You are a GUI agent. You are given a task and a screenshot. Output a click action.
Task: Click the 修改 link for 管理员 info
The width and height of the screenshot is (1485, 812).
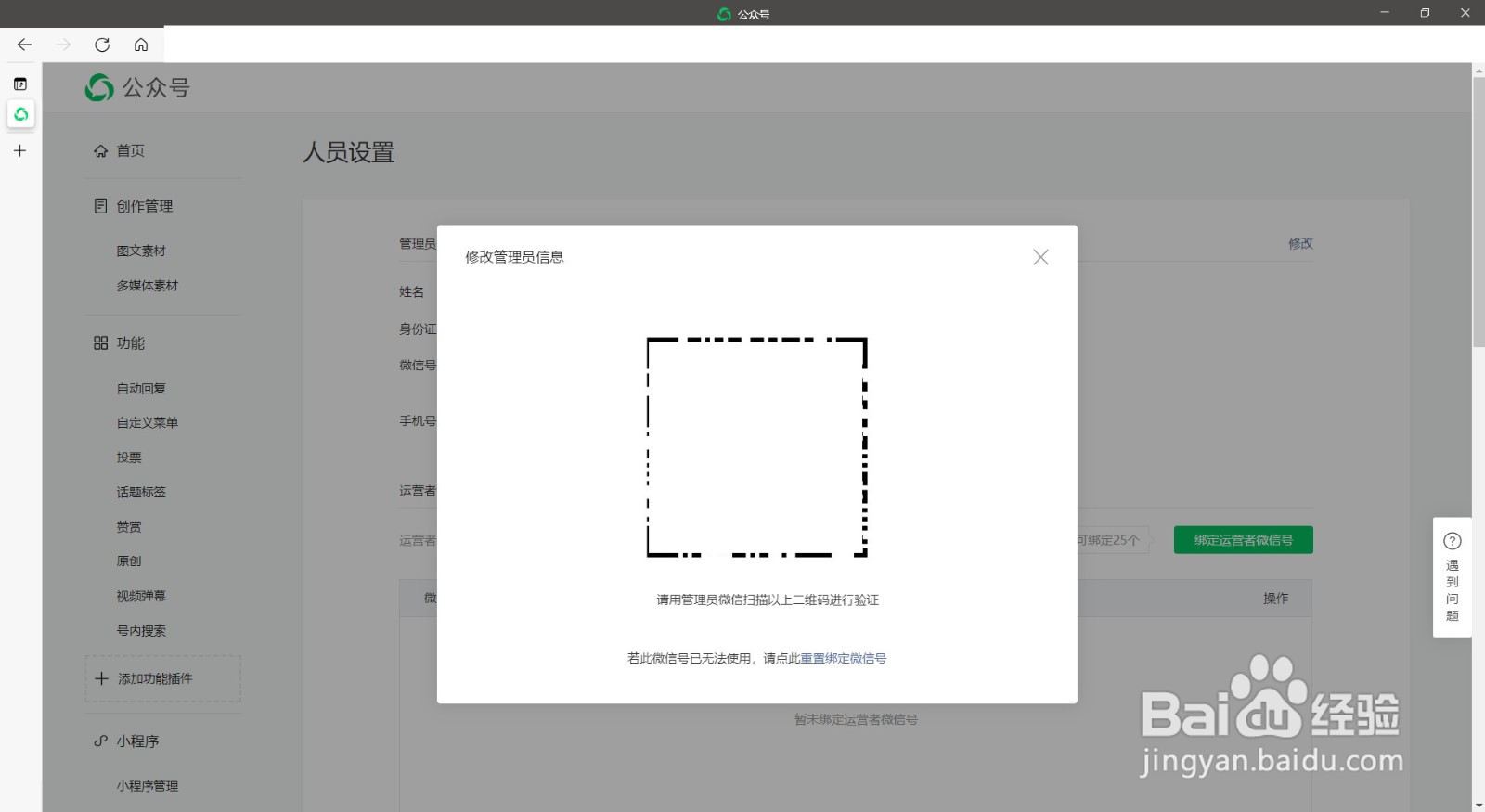[x=1300, y=243]
